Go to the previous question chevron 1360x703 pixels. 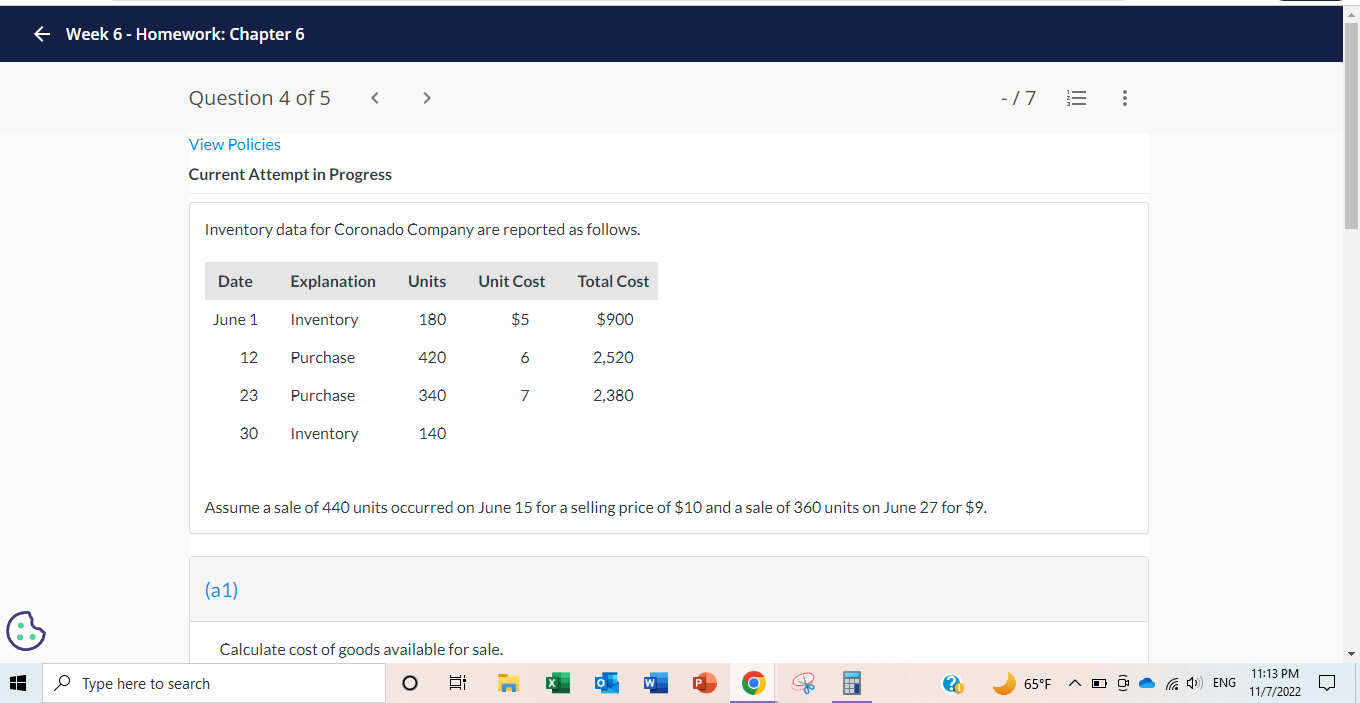(374, 98)
